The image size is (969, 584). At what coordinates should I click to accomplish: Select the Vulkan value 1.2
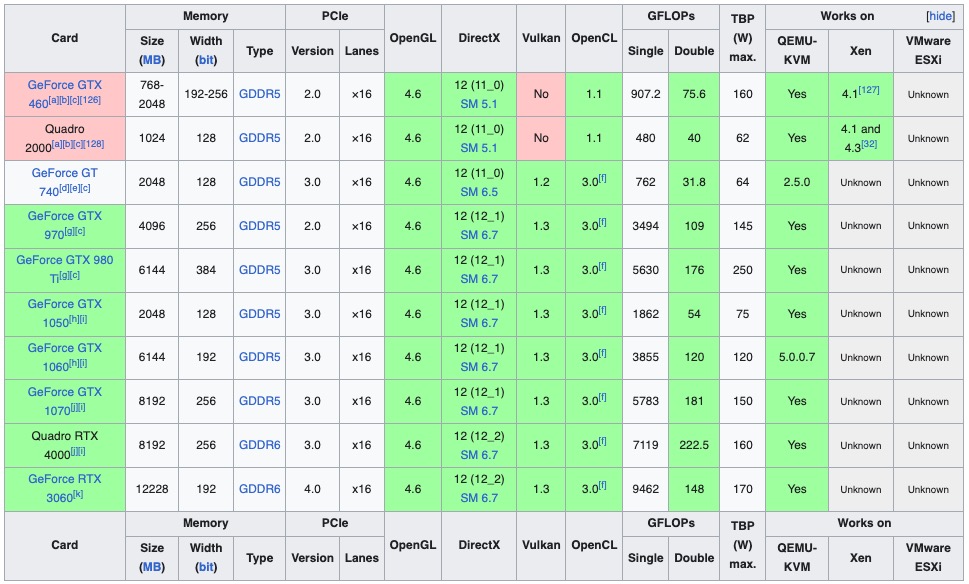(541, 182)
